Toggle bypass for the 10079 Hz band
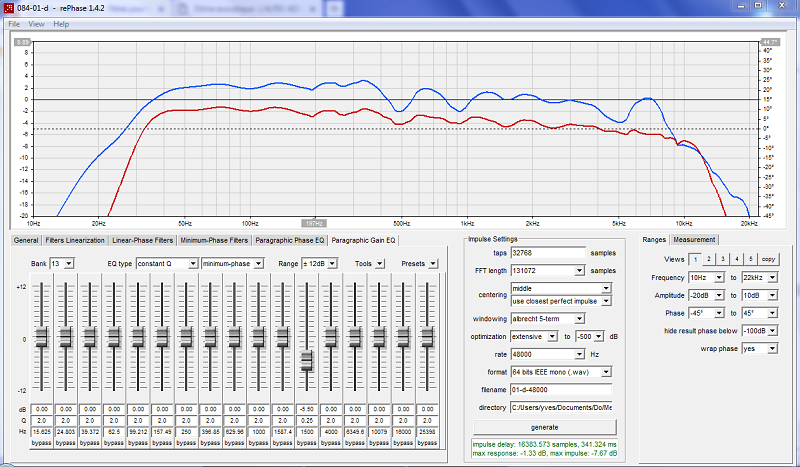The height and width of the screenshot is (467, 800). point(379,443)
